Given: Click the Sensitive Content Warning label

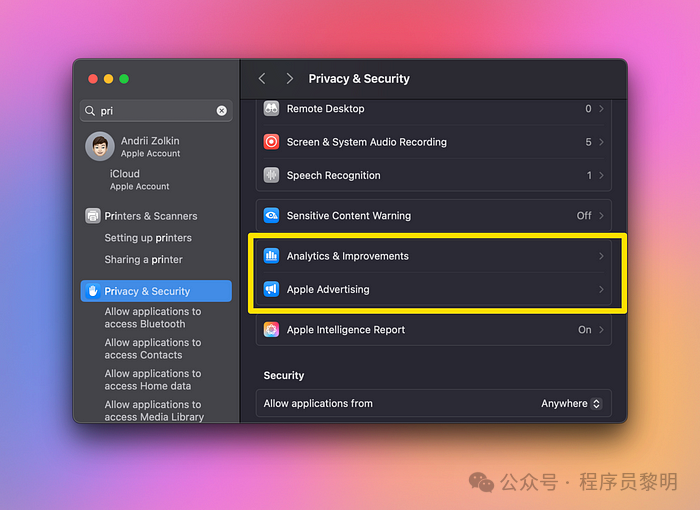Looking at the screenshot, I should click(349, 216).
